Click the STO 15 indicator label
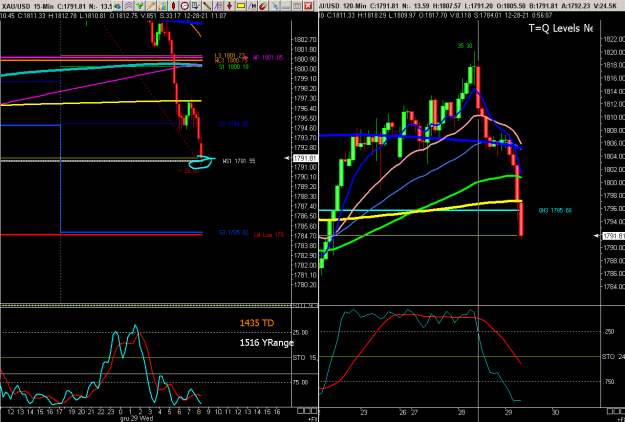Screen dimensions: 625x422 click(x=305, y=357)
